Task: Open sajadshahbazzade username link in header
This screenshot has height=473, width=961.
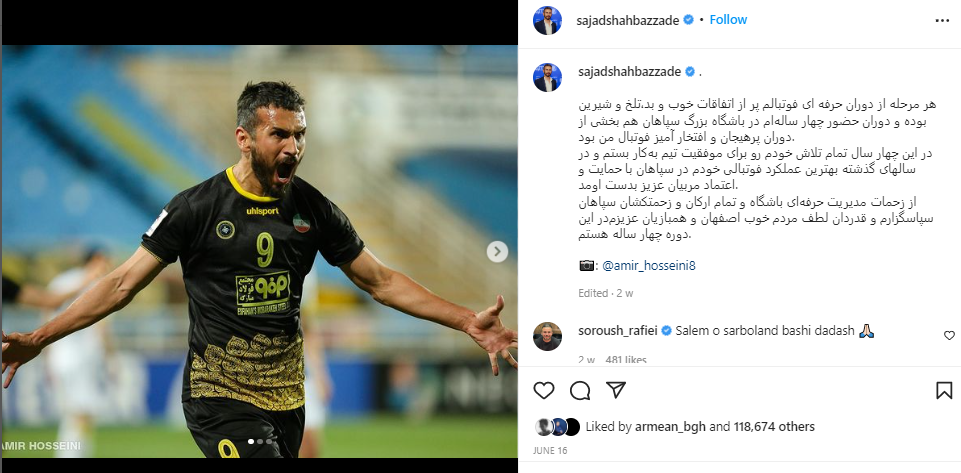Action: [x=628, y=20]
